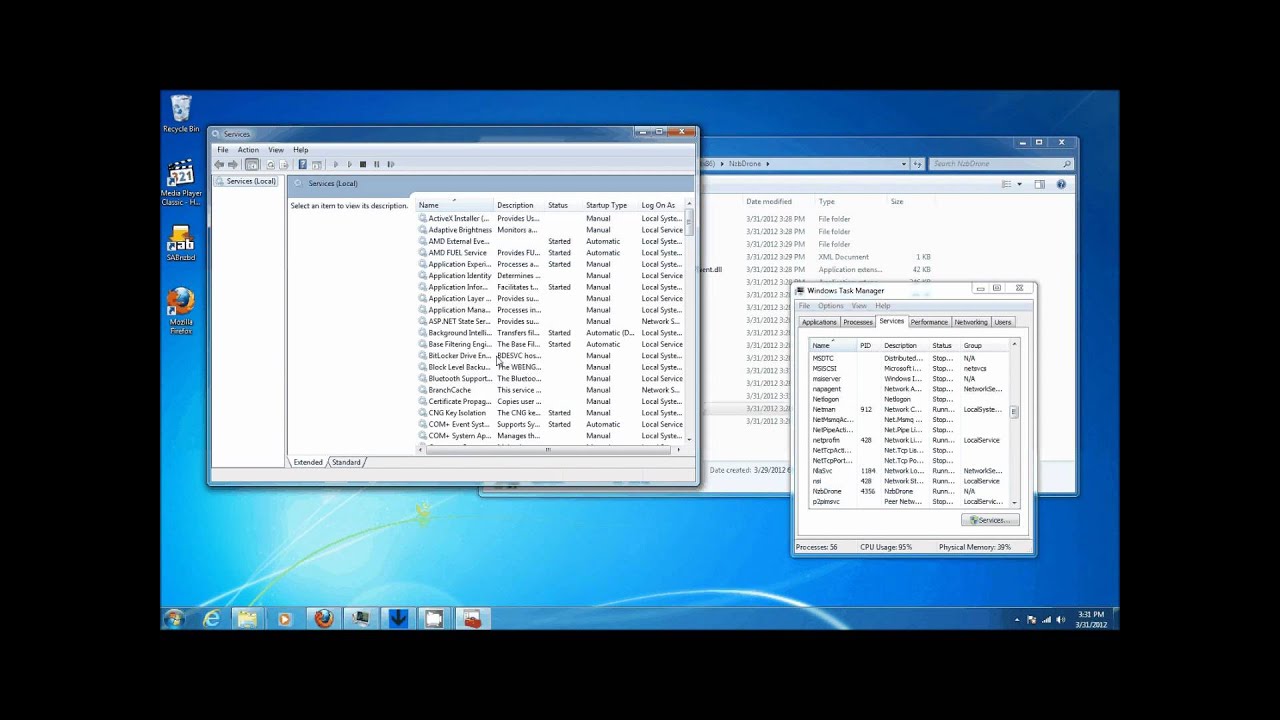Viewport: 1280px width, 720px height.
Task: Click the Stop Service square icon
Action: pyautogui.click(x=363, y=164)
